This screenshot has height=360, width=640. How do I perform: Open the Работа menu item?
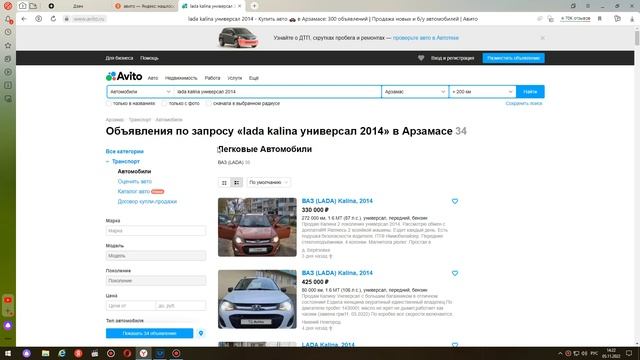212,78
